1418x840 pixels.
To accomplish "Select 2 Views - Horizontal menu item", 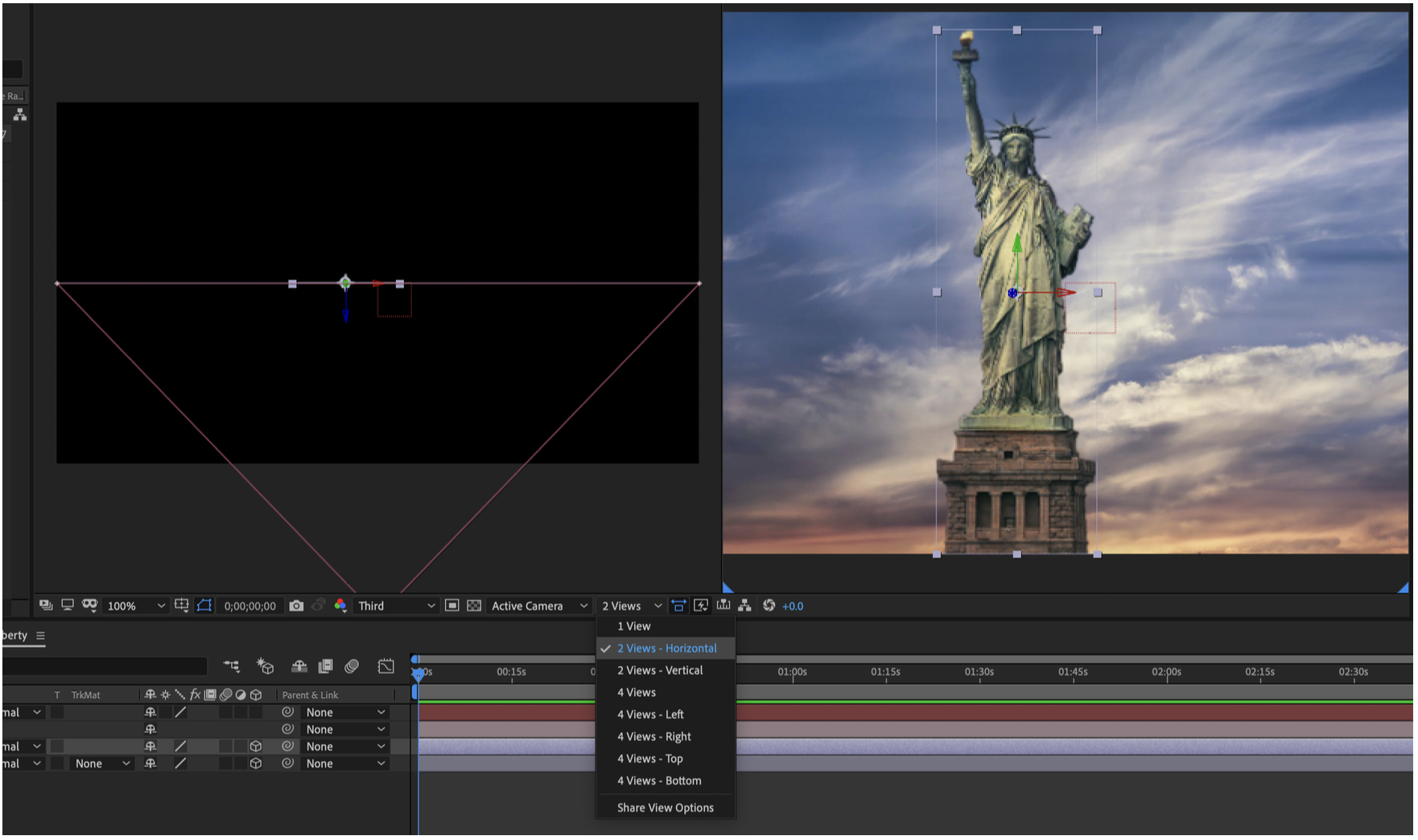I will 666,649.
